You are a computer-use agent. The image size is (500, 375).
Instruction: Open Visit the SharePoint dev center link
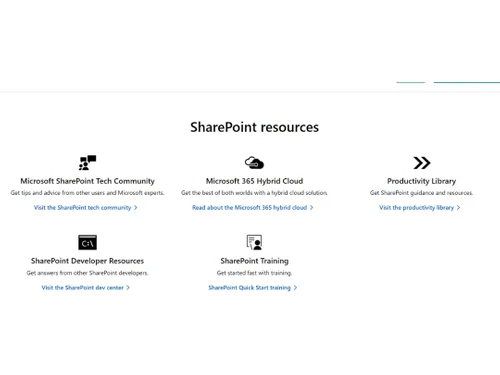(x=82, y=288)
